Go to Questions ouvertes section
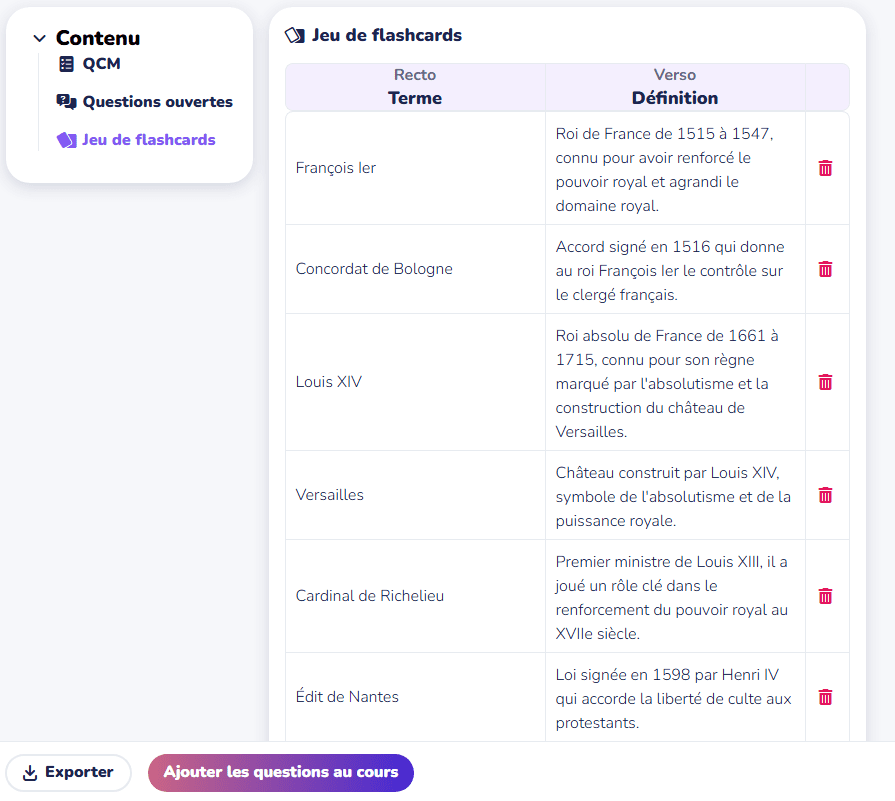 [x=157, y=102]
